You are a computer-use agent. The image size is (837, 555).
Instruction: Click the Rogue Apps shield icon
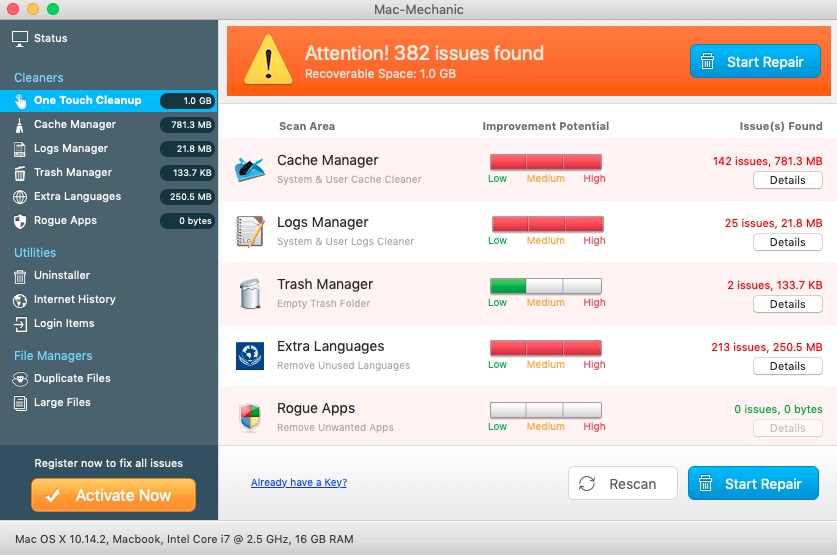(x=249, y=417)
